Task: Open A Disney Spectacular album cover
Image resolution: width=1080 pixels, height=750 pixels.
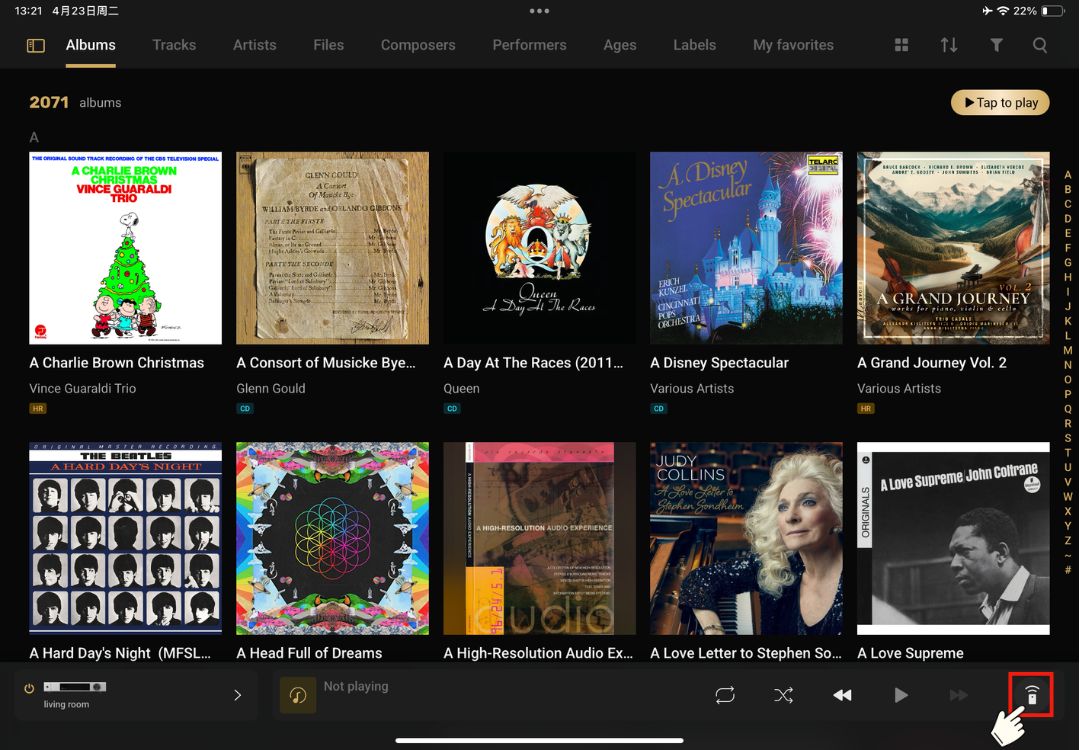Action: point(746,248)
